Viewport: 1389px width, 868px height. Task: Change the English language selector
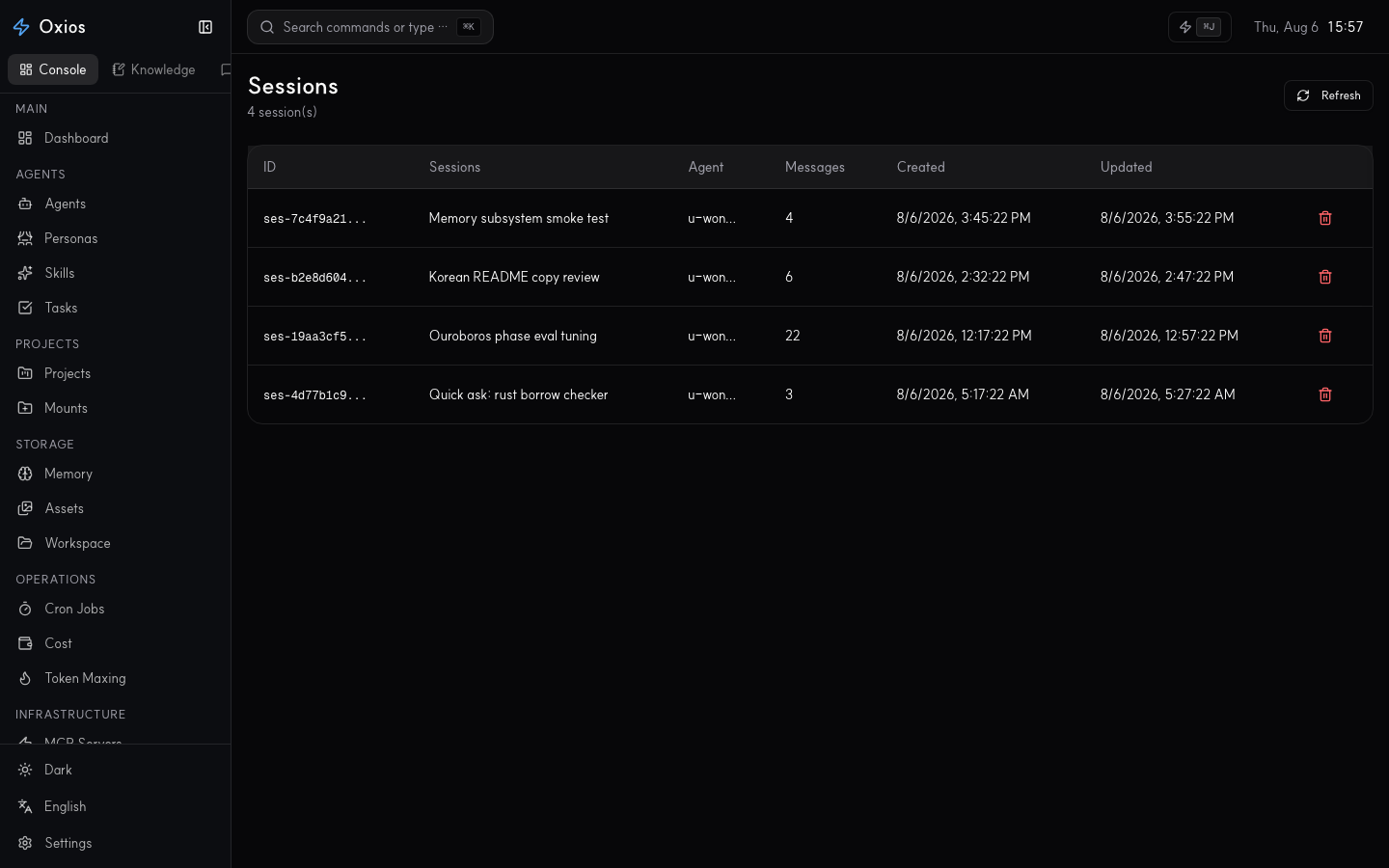click(x=116, y=806)
